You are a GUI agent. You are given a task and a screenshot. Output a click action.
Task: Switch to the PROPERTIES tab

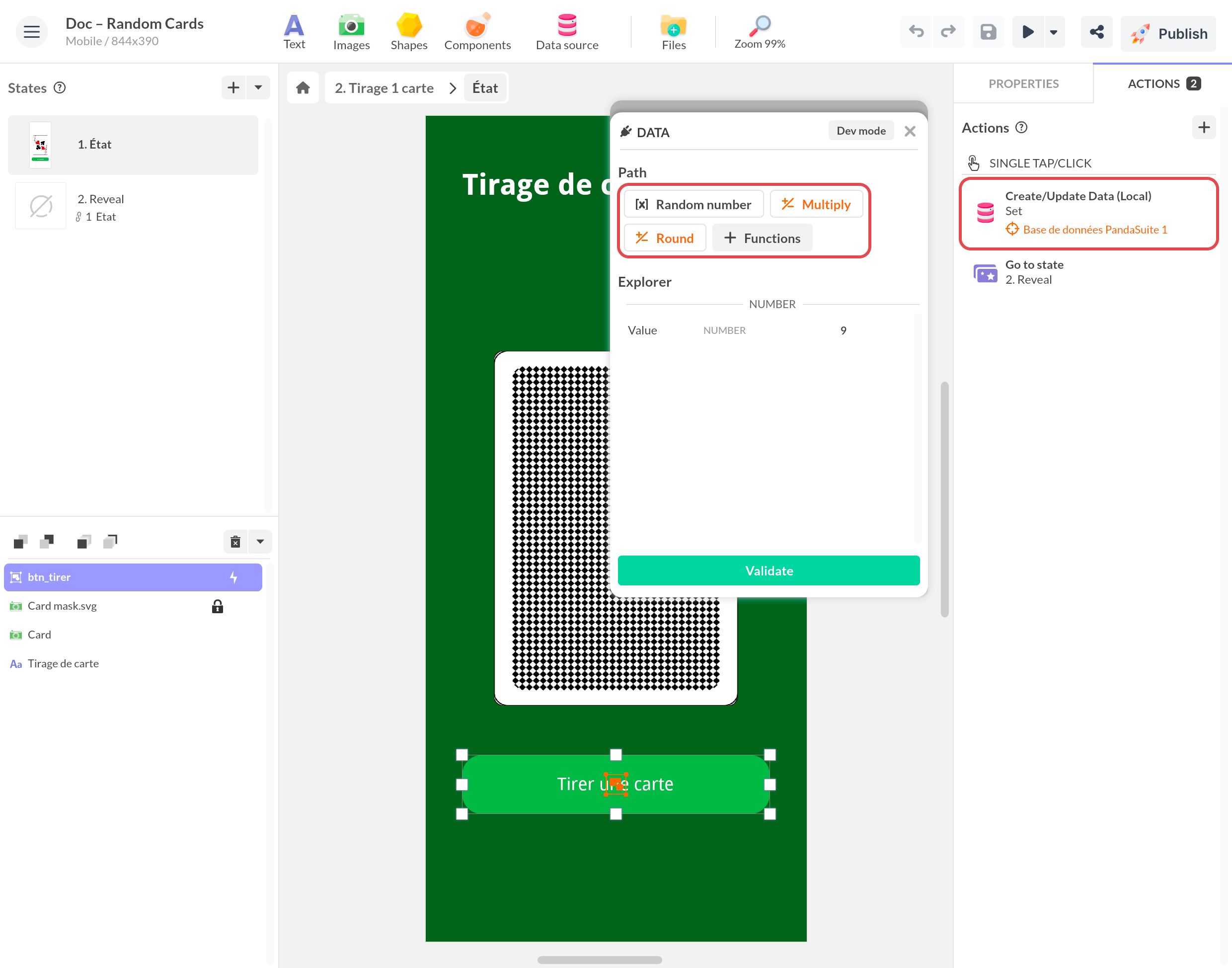coord(1023,84)
